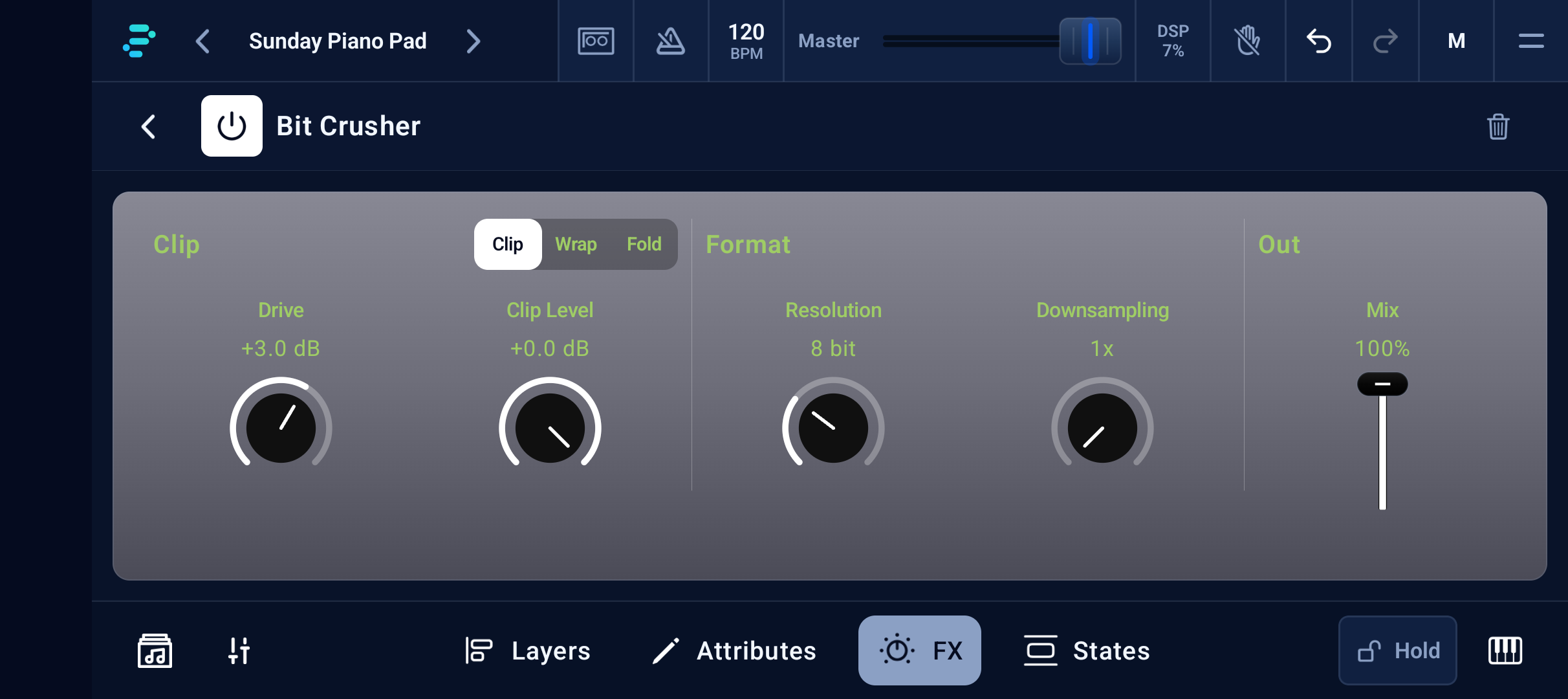Image resolution: width=1568 pixels, height=699 pixels.
Task: Delete the Bit Crusher effect
Action: tap(1498, 126)
